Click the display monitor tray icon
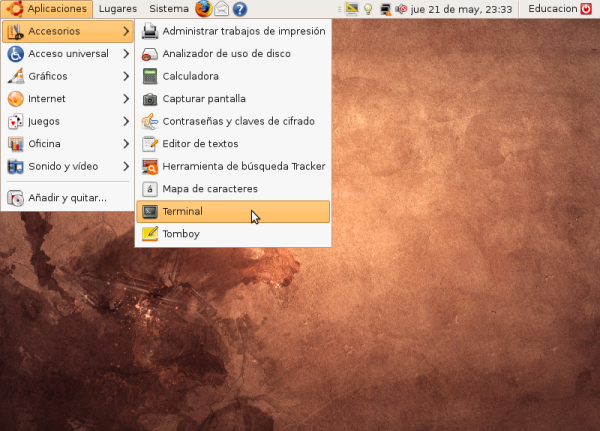The image size is (600, 431). 352,9
